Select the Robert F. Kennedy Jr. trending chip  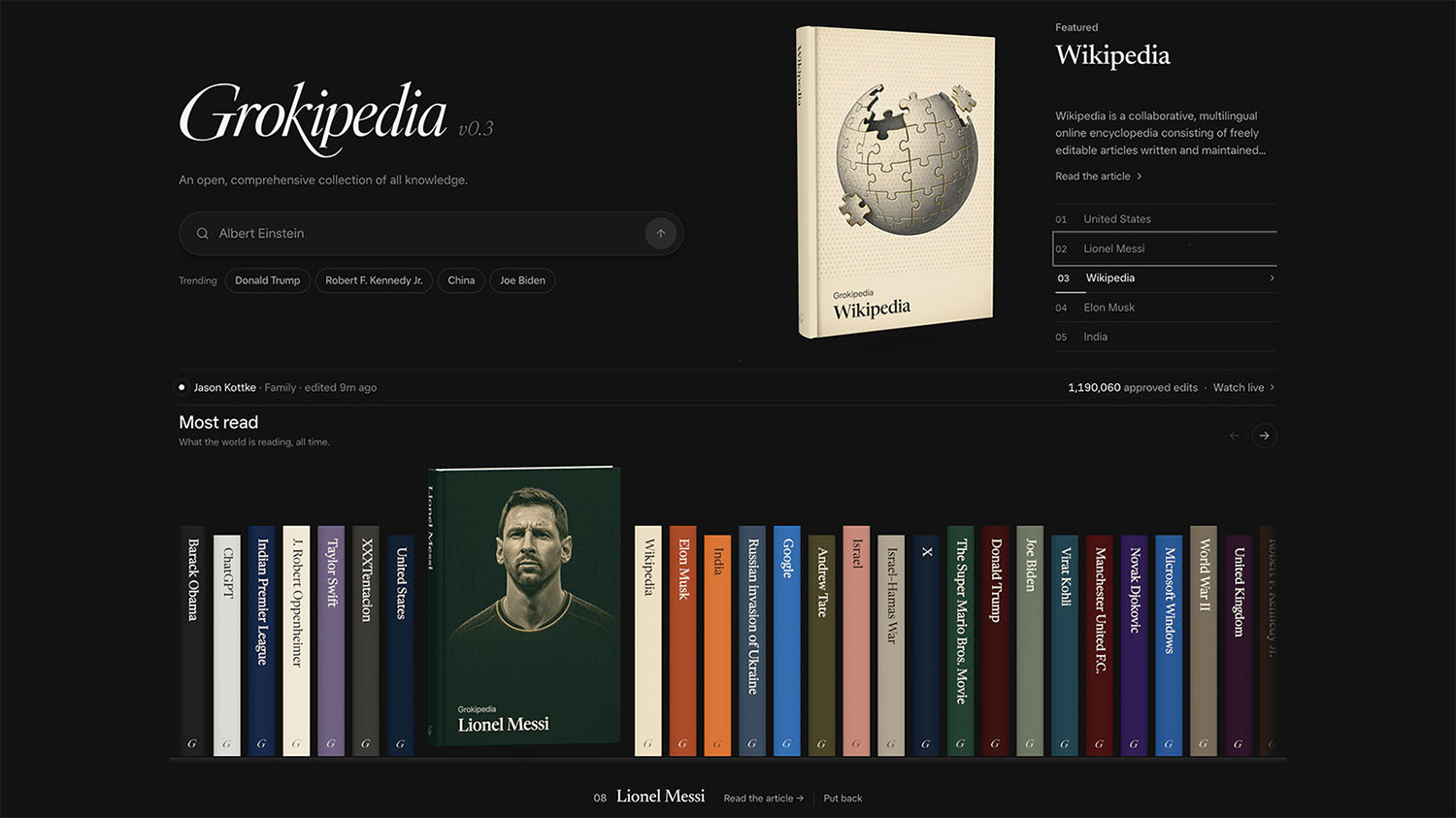374,280
